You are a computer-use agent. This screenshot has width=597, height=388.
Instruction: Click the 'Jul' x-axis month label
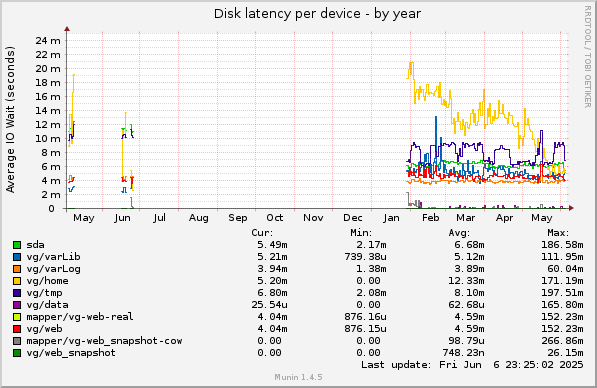coord(160,218)
